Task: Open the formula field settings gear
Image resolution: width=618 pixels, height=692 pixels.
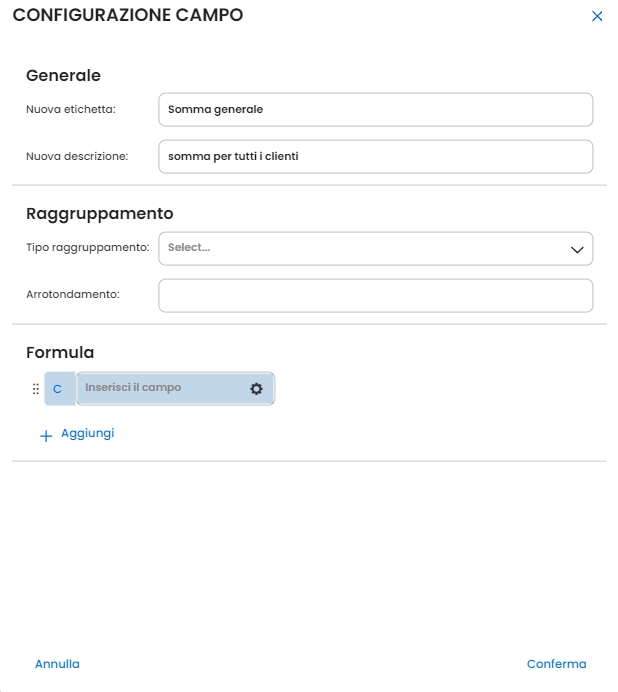Action: (256, 388)
